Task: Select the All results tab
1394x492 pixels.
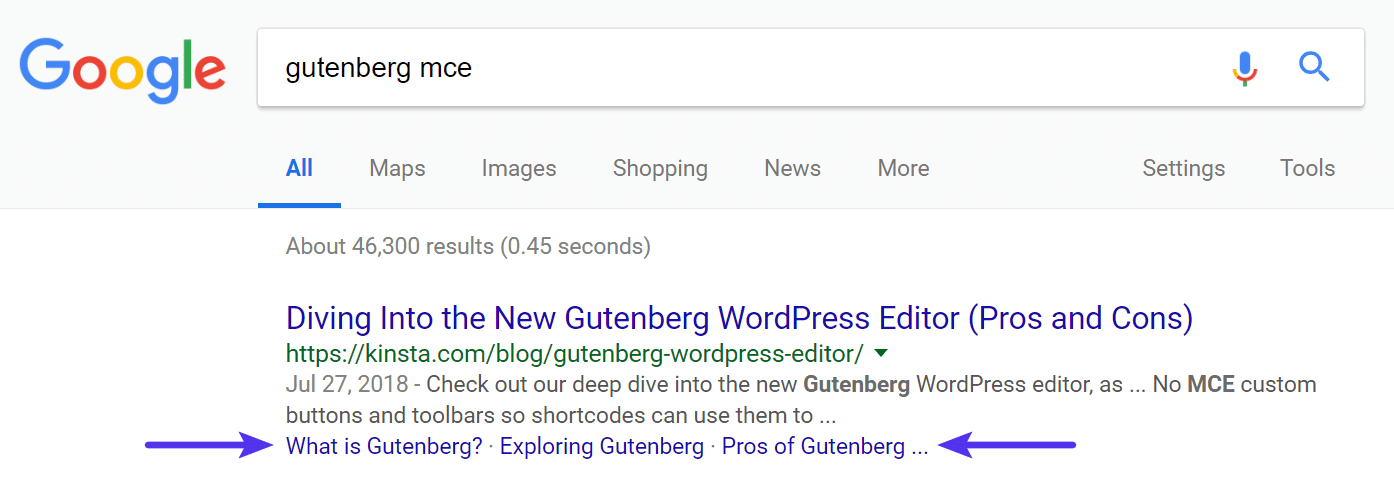Action: (x=299, y=169)
